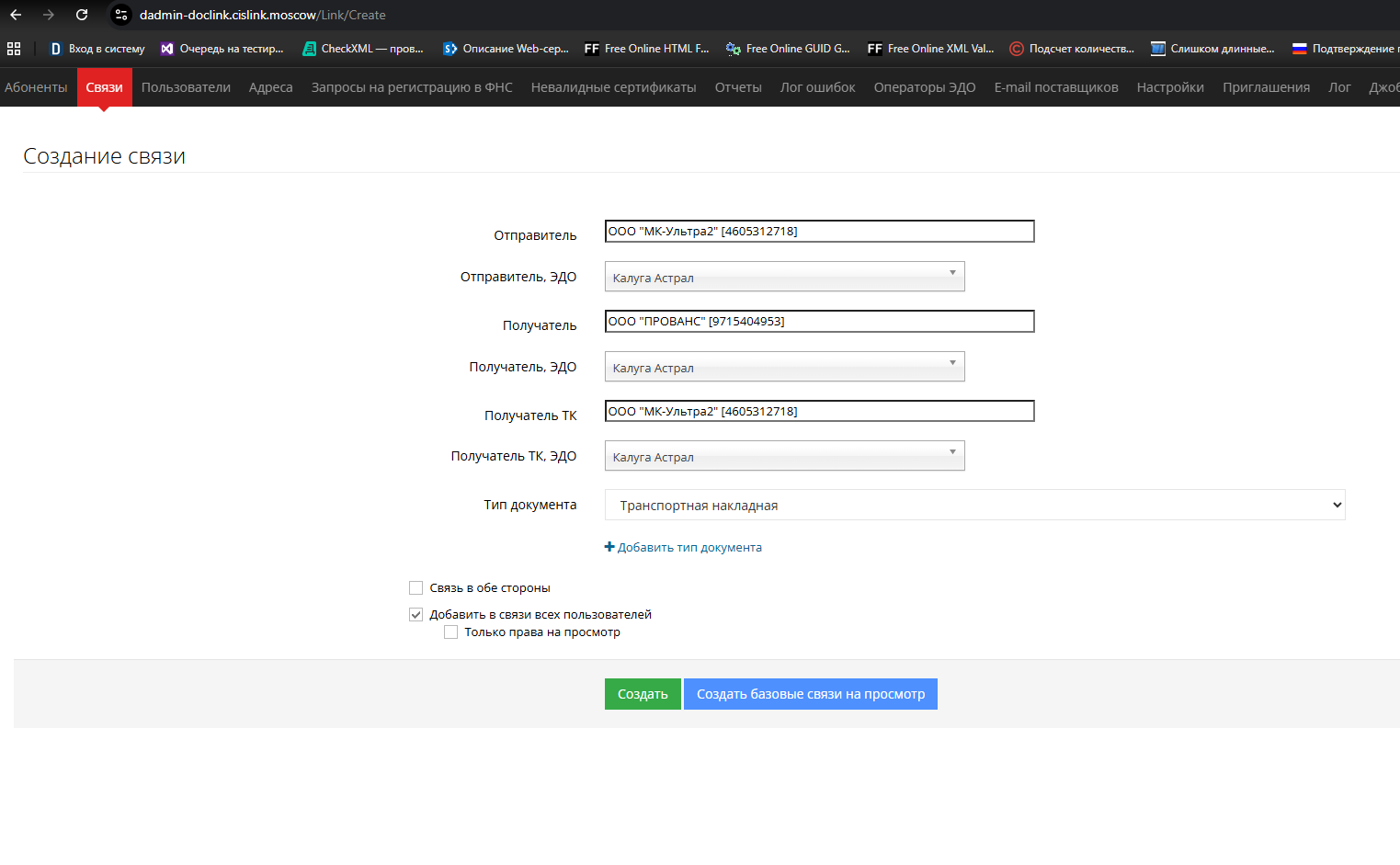Click the 'Получатель ТК' input field
Screen dimensions: 1400x865
[820, 411]
